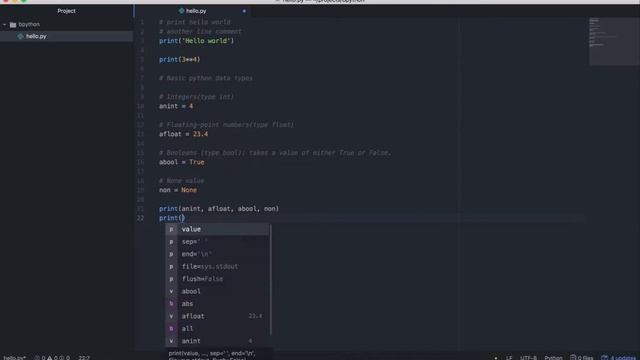Image resolution: width=640 pixels, height=360 pixels.
Task: Click the 'afloat = 23.4' code line
Action: click(x=183, y=134)
